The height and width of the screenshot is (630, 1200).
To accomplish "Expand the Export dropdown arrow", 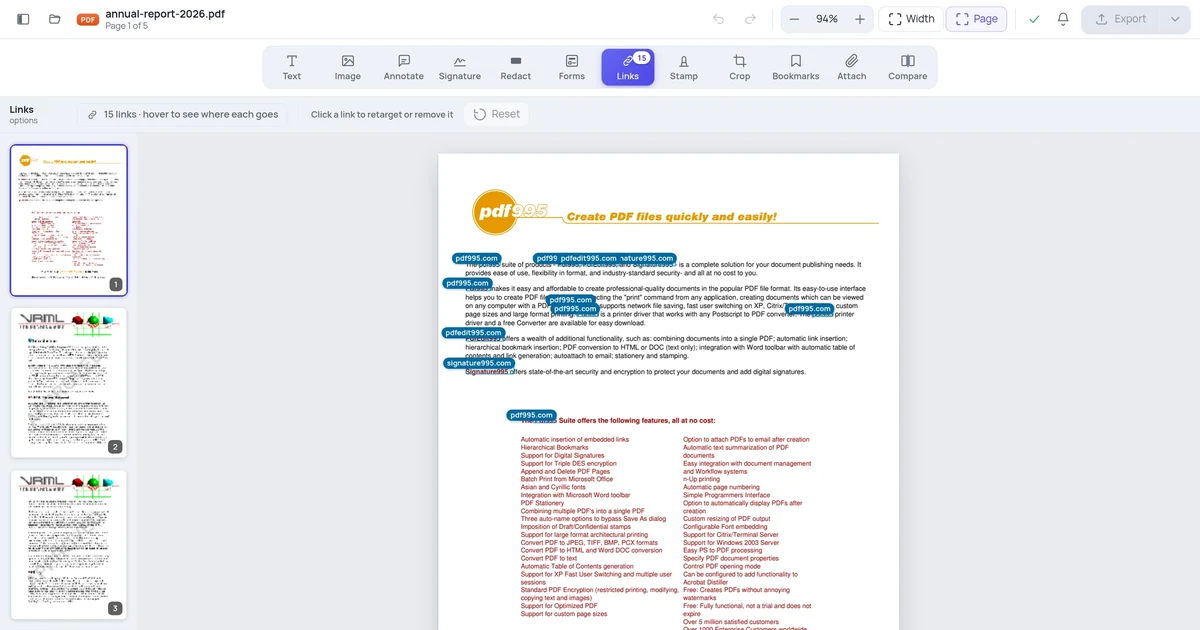I will [x=1174, y=19].
